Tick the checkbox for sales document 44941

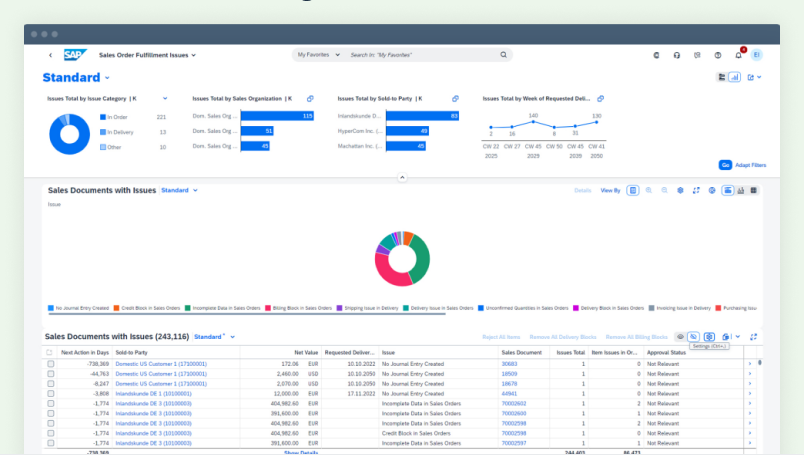coord(51,393)
